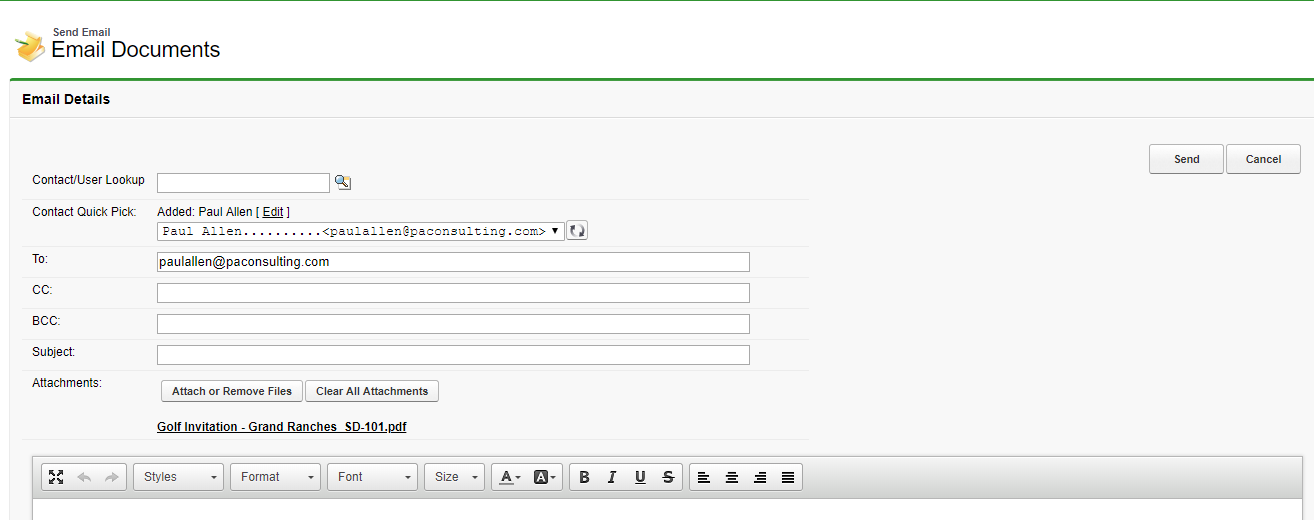Click the undo arrow in the editor toolbar
1314x520 pixels.
click(84, 477)
